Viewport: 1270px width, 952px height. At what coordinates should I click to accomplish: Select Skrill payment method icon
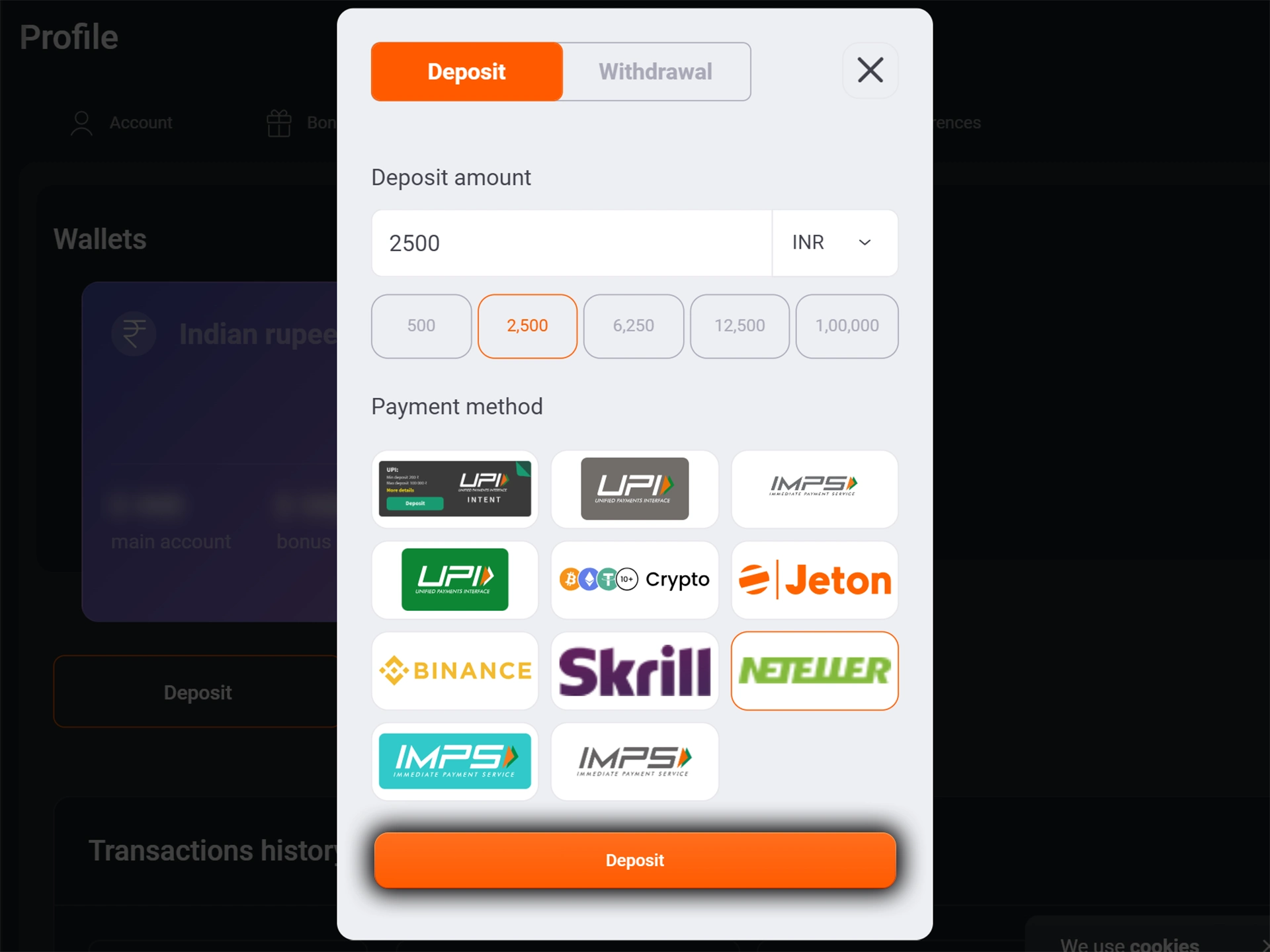pyautogui.click(x=634, y=670)
